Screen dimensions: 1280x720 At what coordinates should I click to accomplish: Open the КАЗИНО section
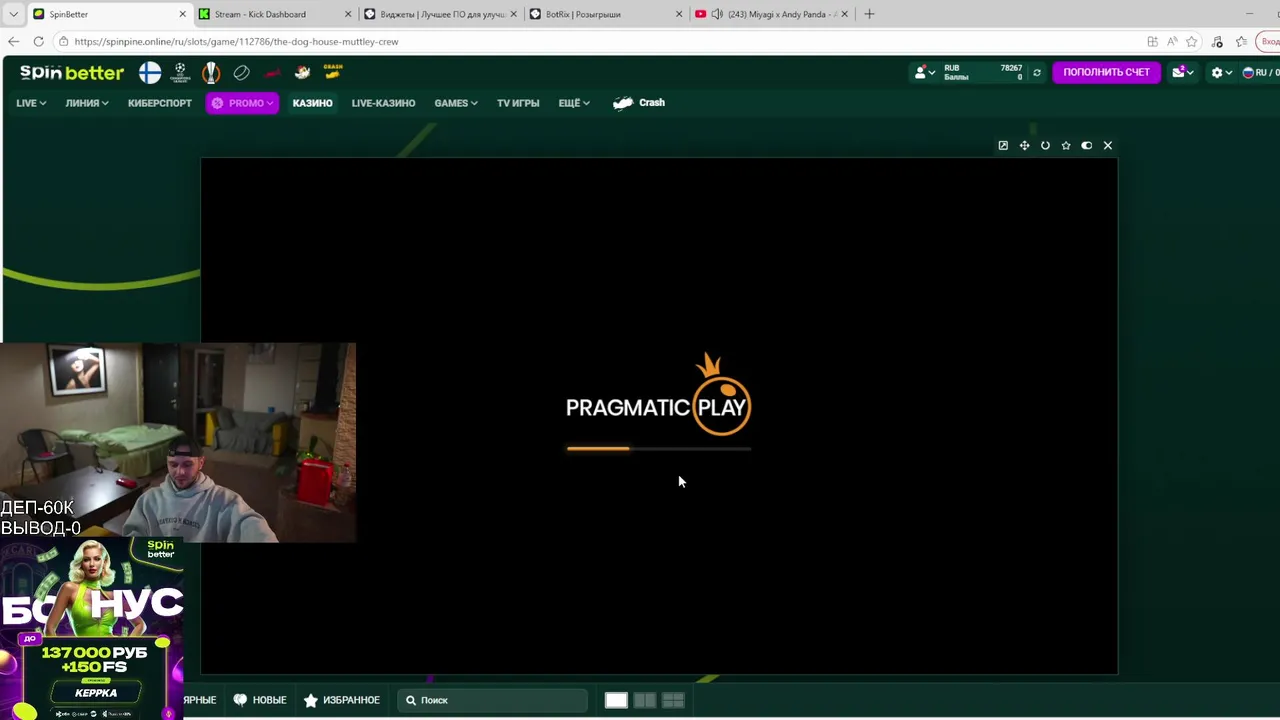pyautogui.click(x=312, y=103)
